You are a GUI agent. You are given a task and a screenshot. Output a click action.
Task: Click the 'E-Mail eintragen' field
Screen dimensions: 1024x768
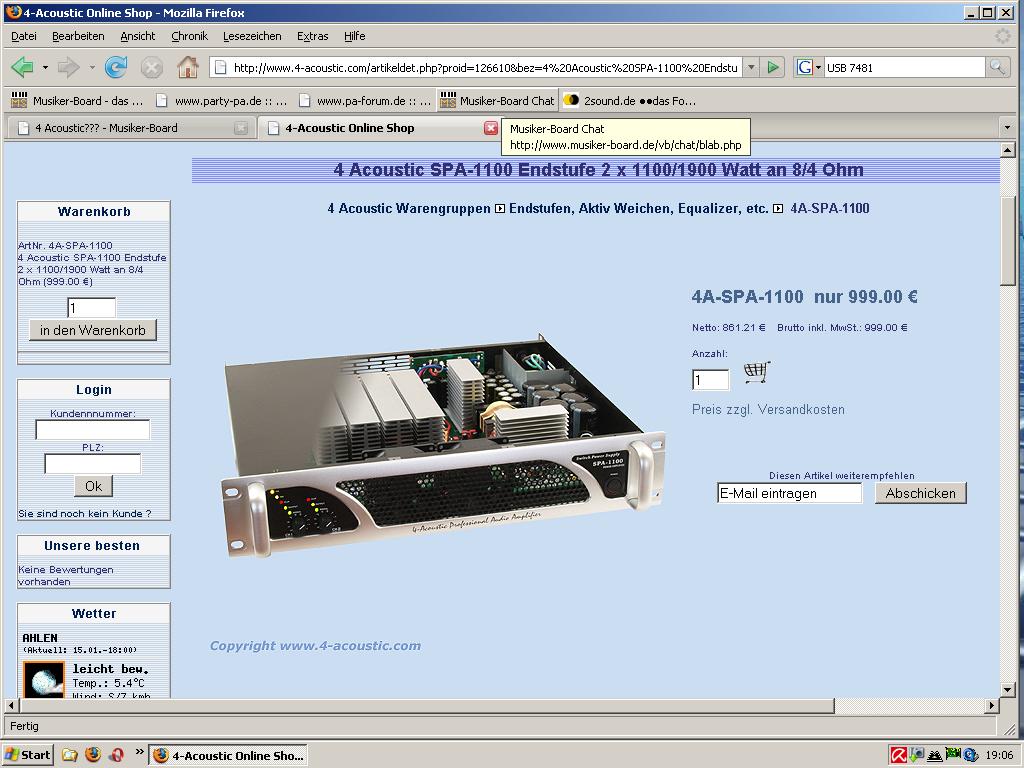(x=790, y=493)
